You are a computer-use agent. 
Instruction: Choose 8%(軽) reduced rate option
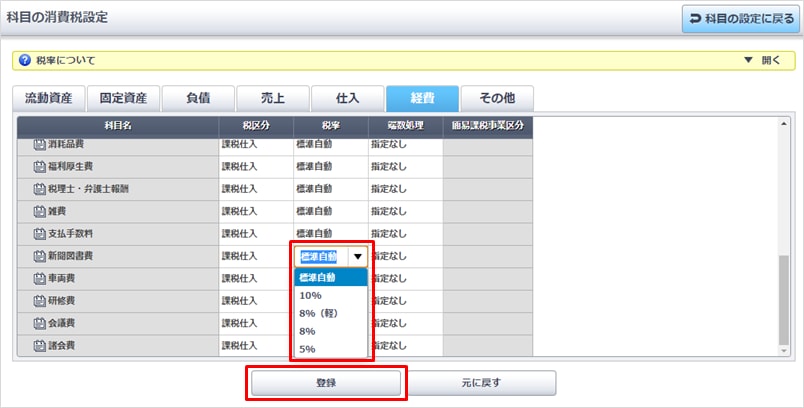[x=319, y=313]
